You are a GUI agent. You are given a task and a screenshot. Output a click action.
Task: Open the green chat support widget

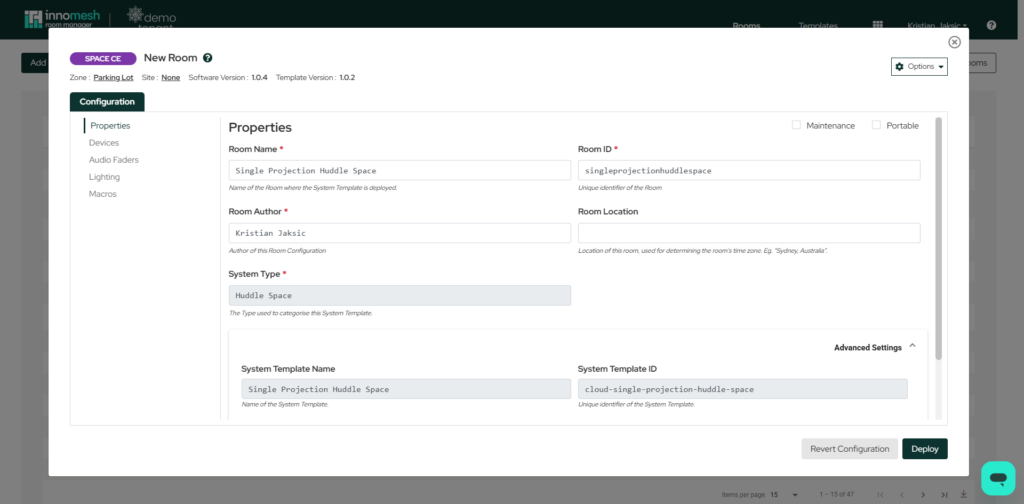(997, 478)
